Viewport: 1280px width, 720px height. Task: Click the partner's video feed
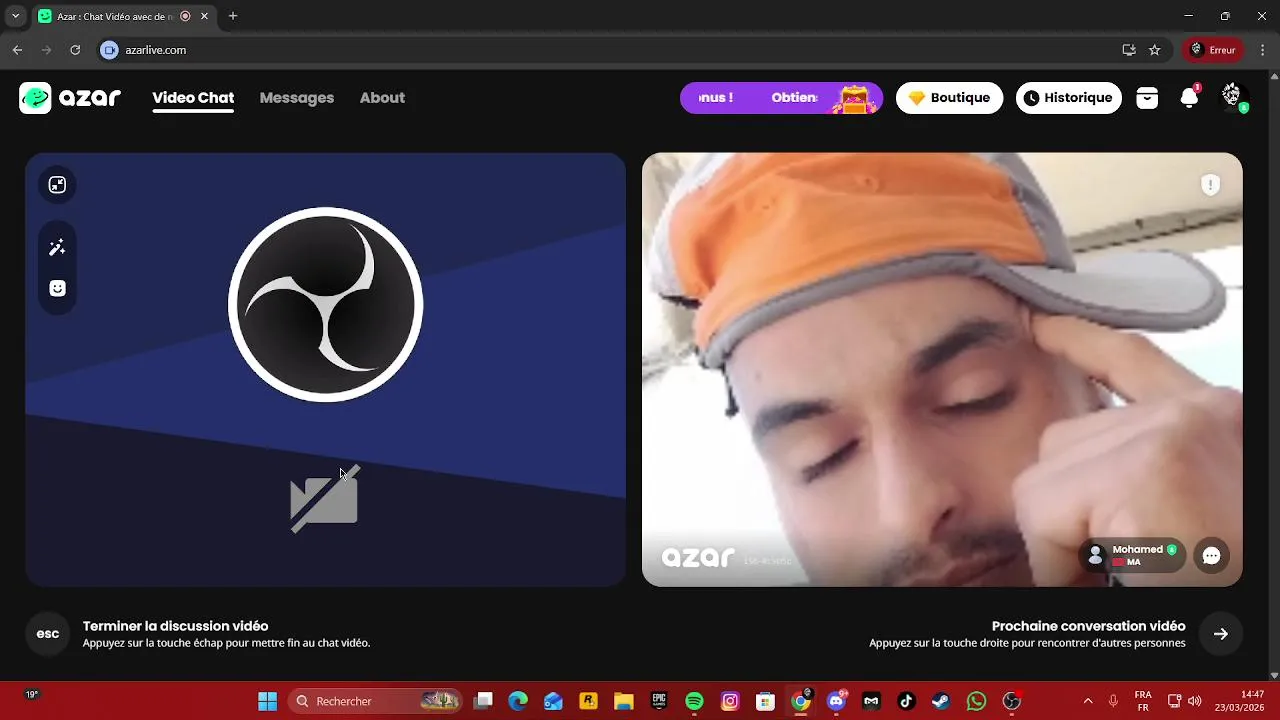[942, 369]
